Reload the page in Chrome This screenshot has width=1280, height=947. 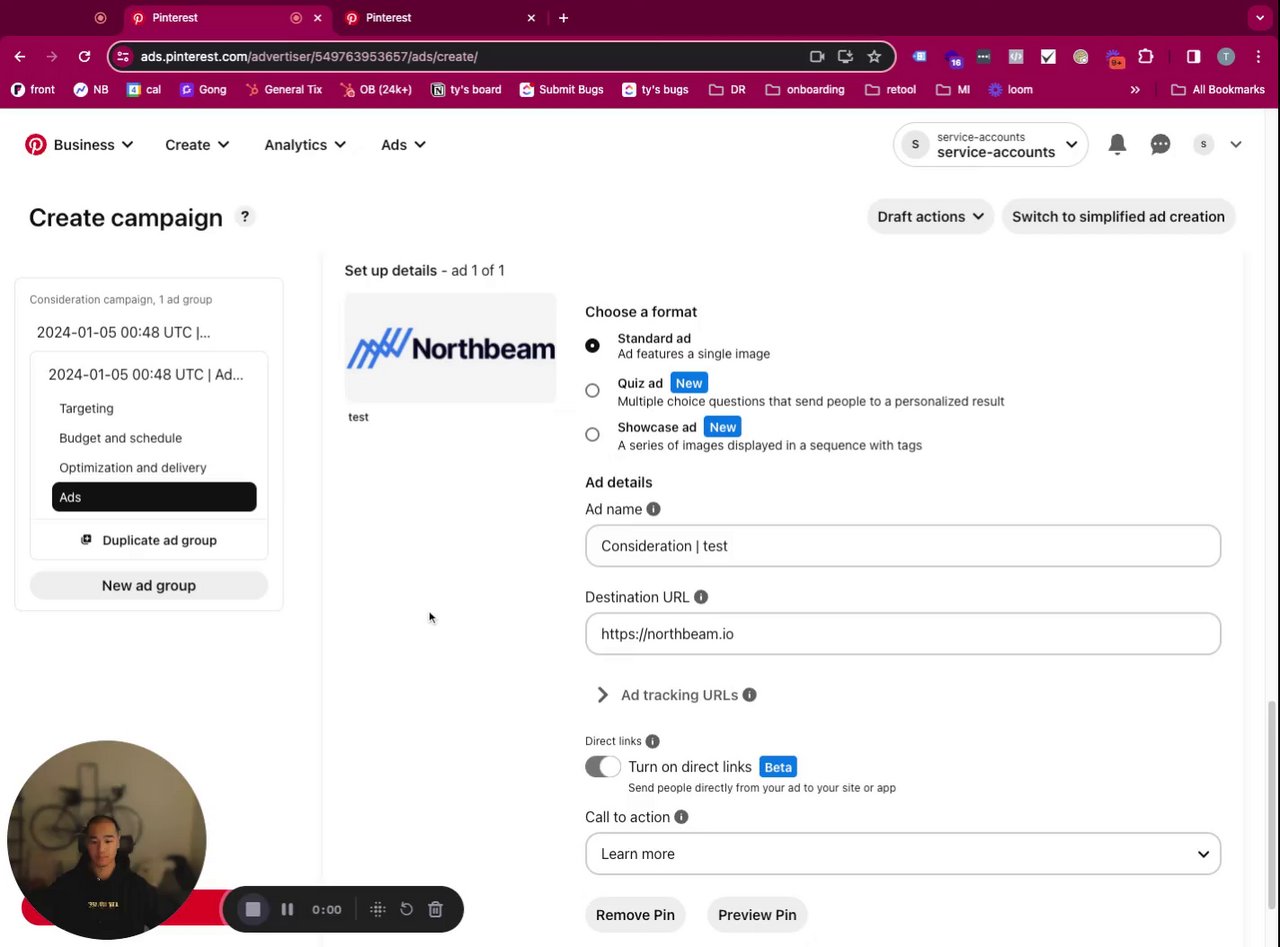(x=84, y=57)
